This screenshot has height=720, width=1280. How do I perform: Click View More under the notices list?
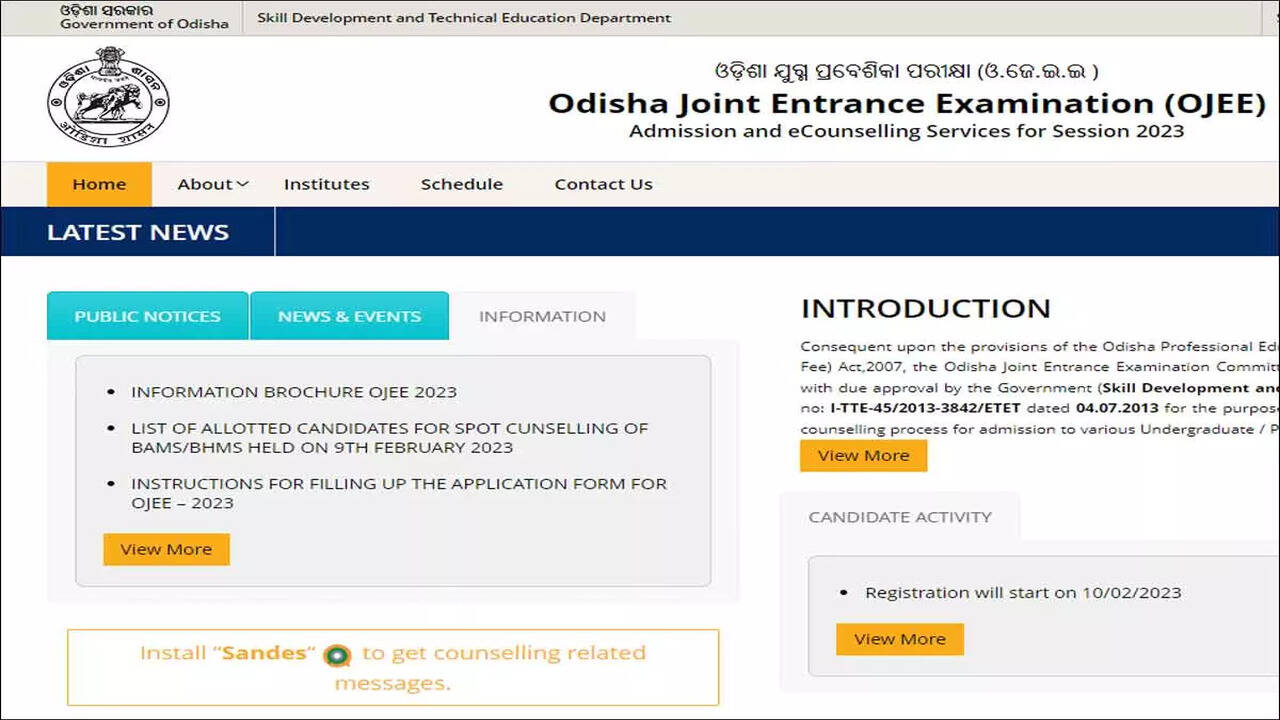tap(166, 549)
